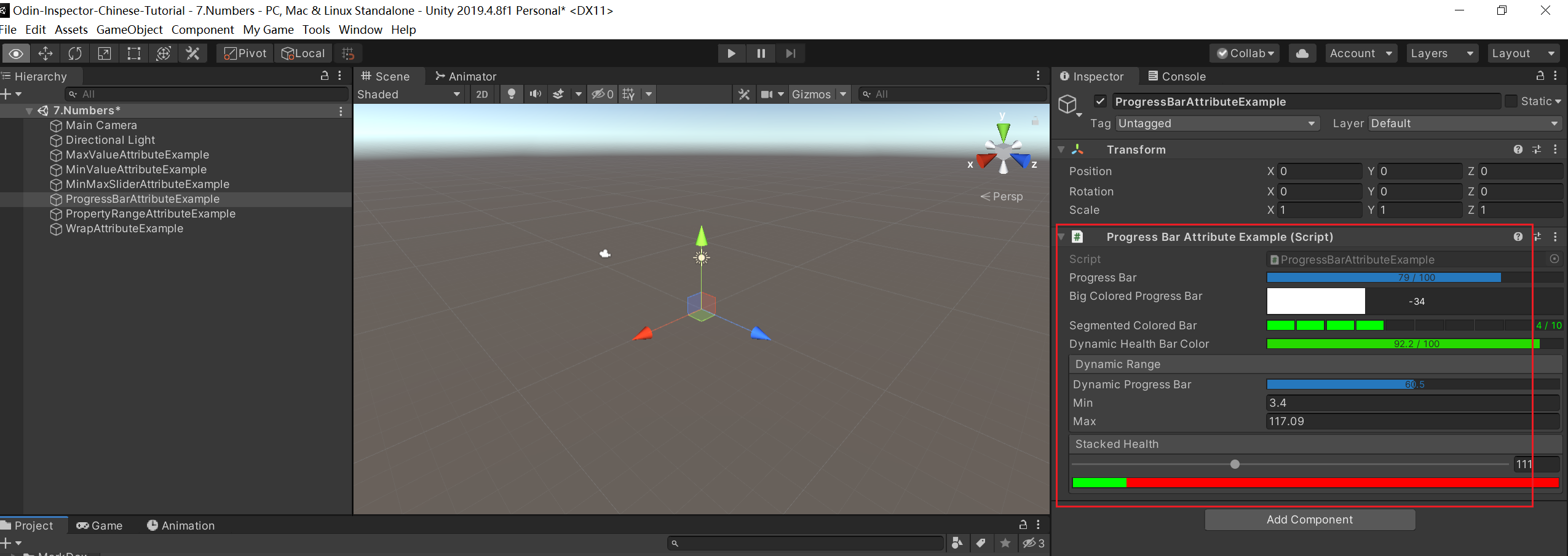Toggle Local handle rotation

pyautogui.click(x=303, y=53)
